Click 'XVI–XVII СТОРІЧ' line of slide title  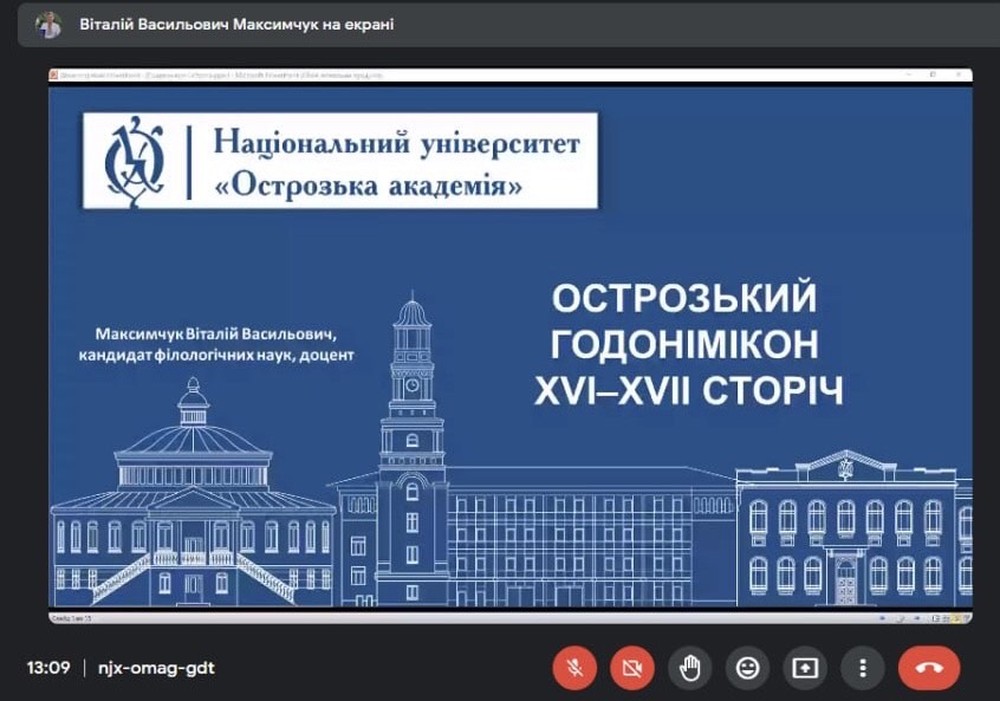pyautogui.click(x=688, y=390)
